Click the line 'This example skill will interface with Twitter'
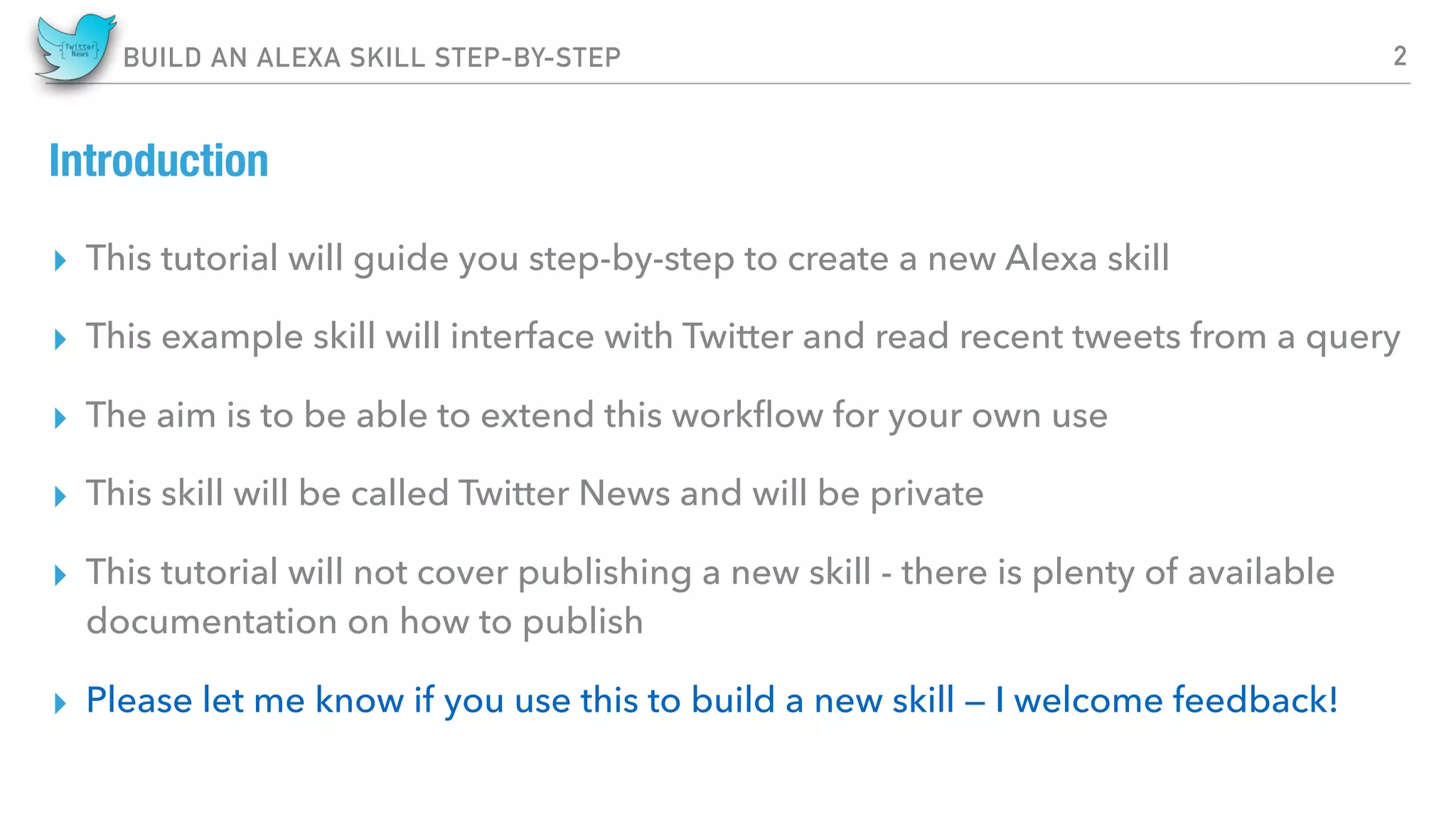Viewport: 1456px width, 819px height. [x=742, y=336]
